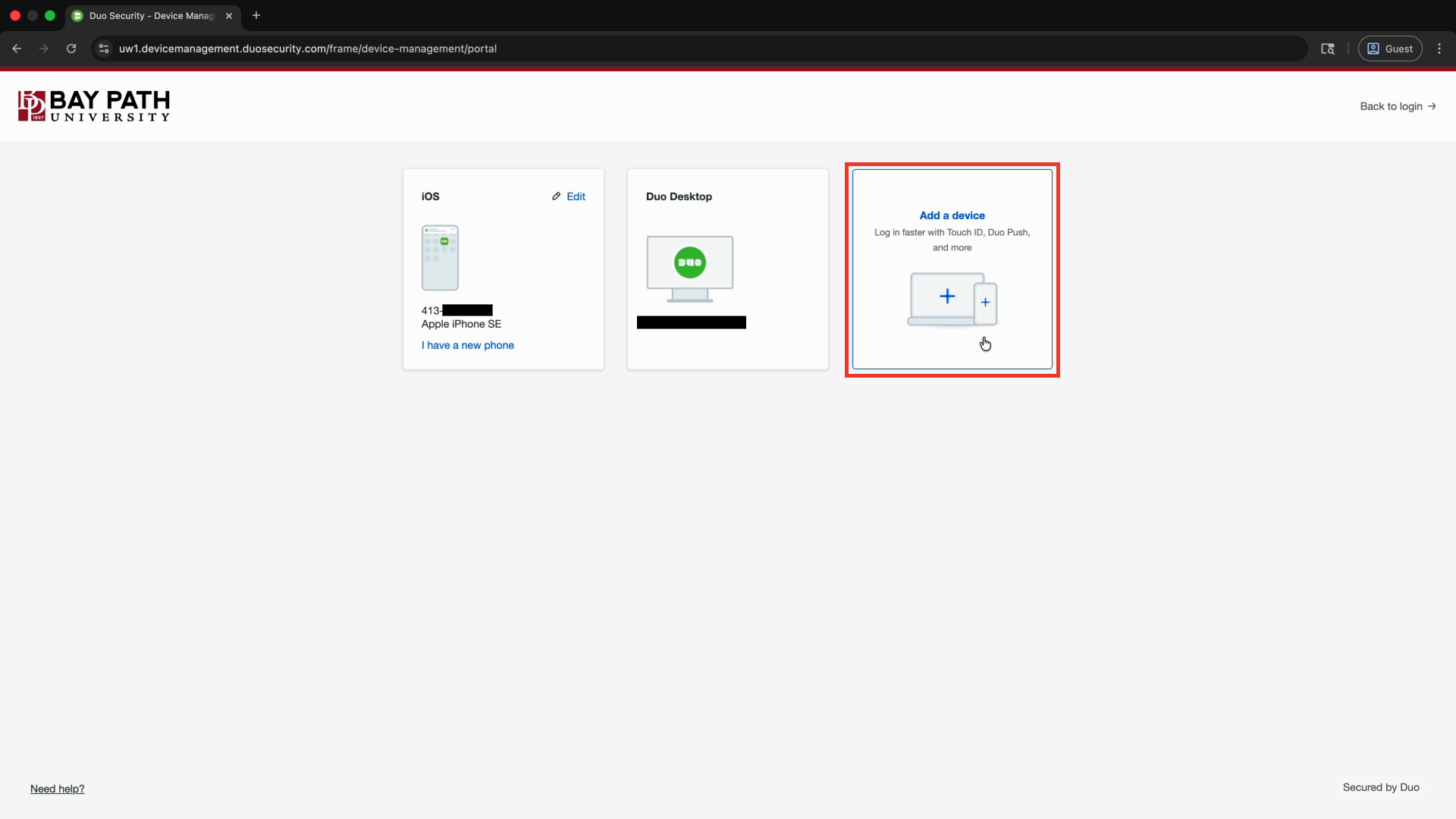Screen dimensions: 1456x819
Task: Click the tab search icon beside Guest
Action: 1328,49
